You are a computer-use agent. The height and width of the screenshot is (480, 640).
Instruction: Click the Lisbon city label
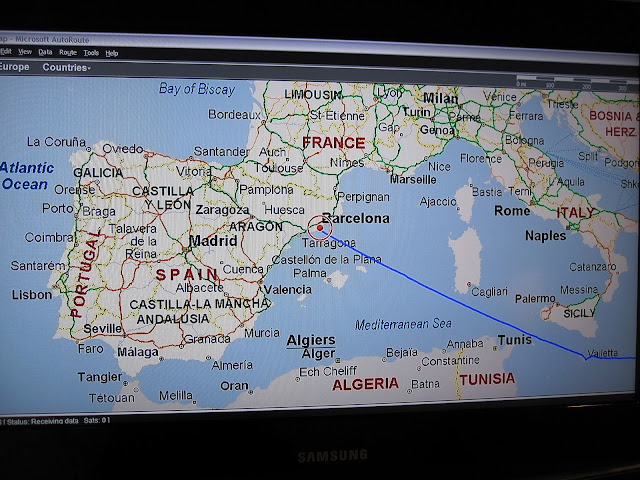pyautogui.click(x=32, y=295)
